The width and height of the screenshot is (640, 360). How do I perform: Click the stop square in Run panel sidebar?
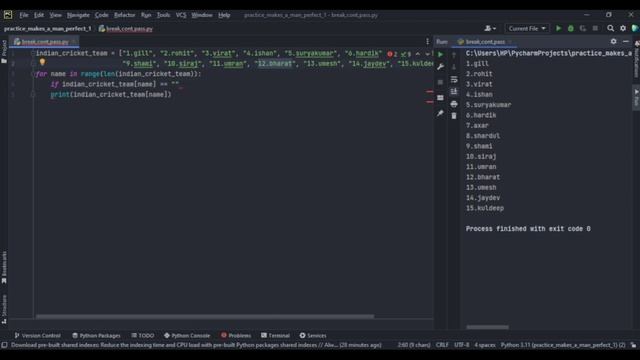click(x=440, y=82)
